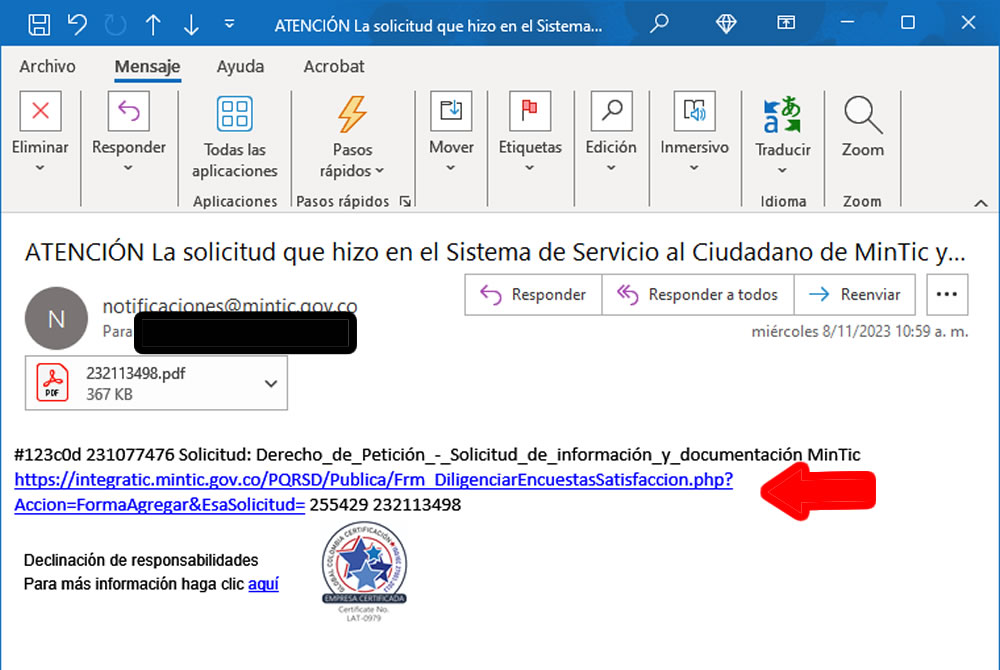Click the Responder button in message header
1000x670 pixels.
[x=533, y=295]
